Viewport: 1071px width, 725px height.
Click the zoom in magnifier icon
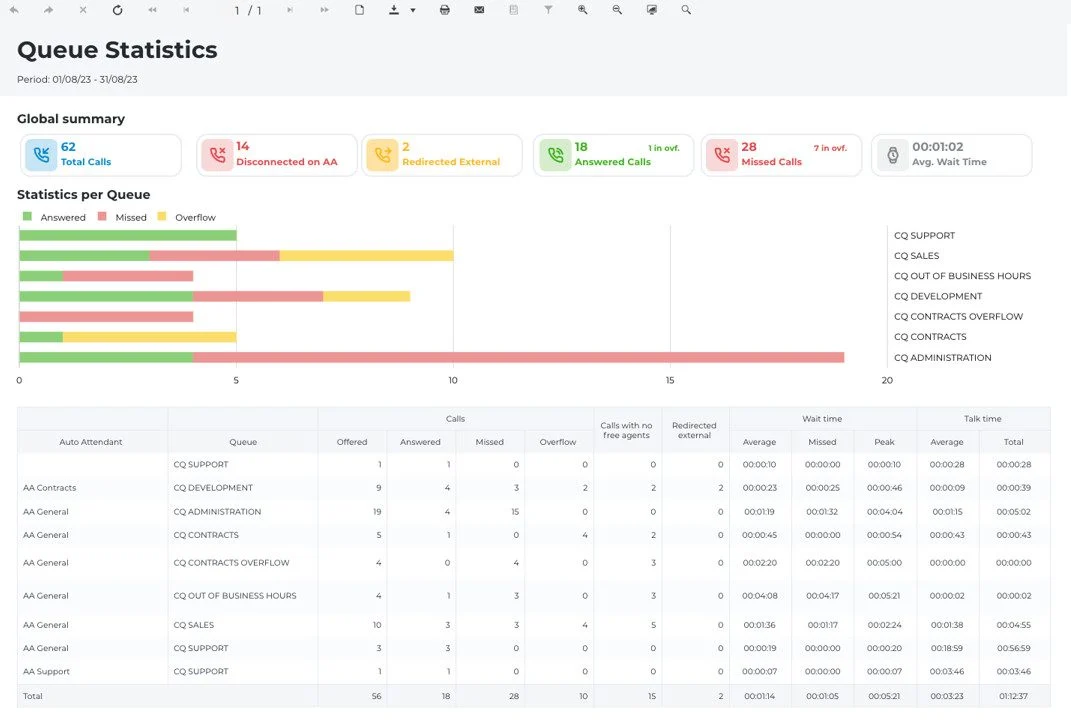point(583,10)
